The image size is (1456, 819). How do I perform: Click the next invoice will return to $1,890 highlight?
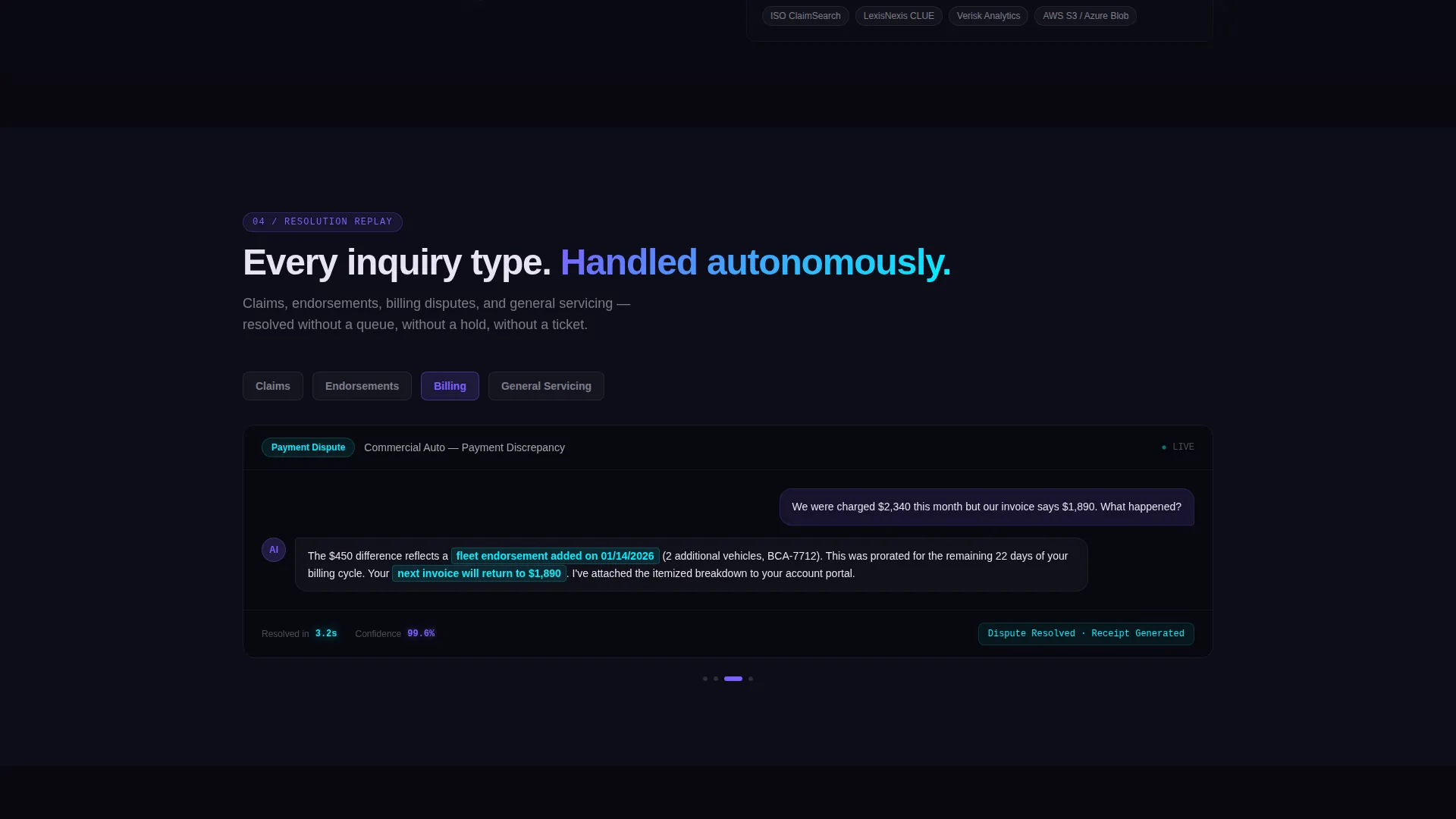pos(479,573)
